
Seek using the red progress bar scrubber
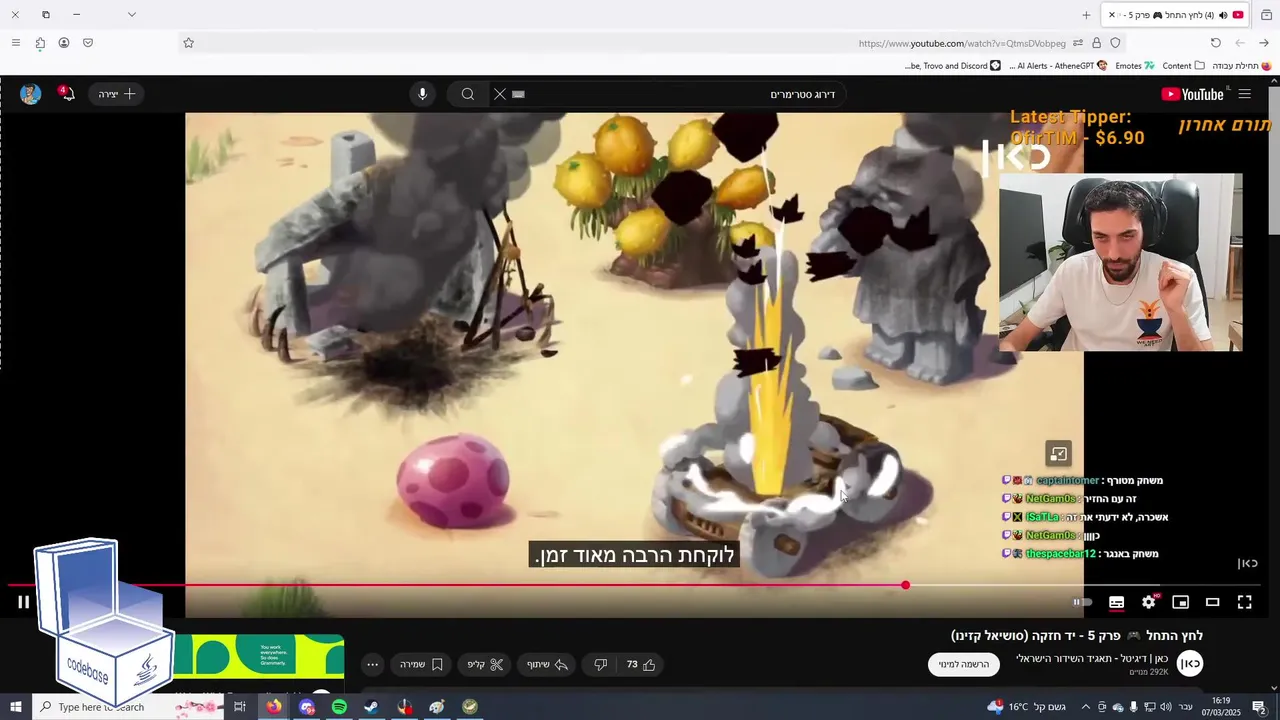(905, 585)
